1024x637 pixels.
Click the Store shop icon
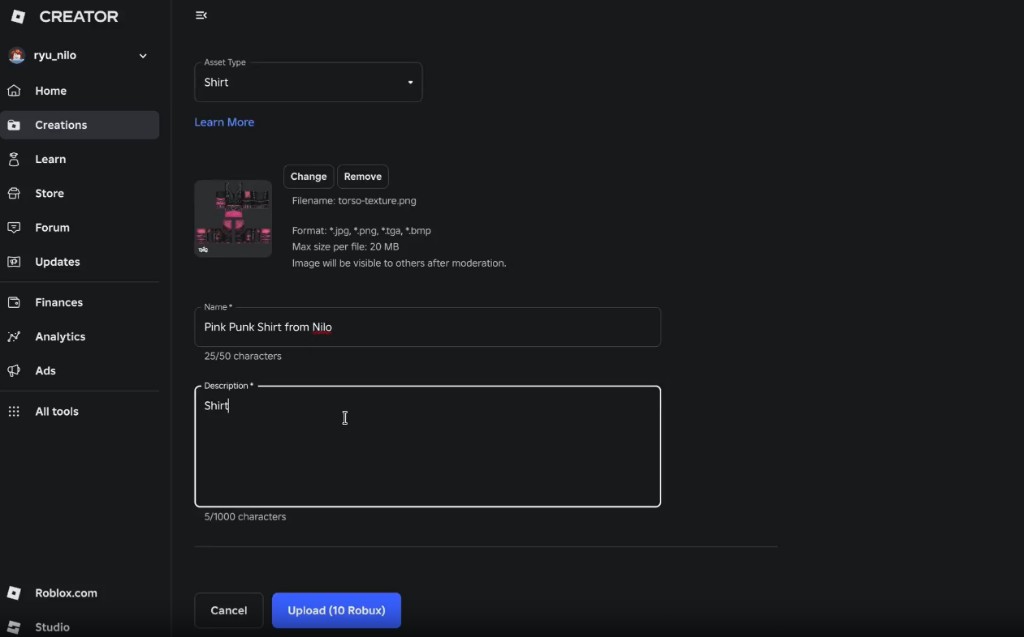coord(14,193)
